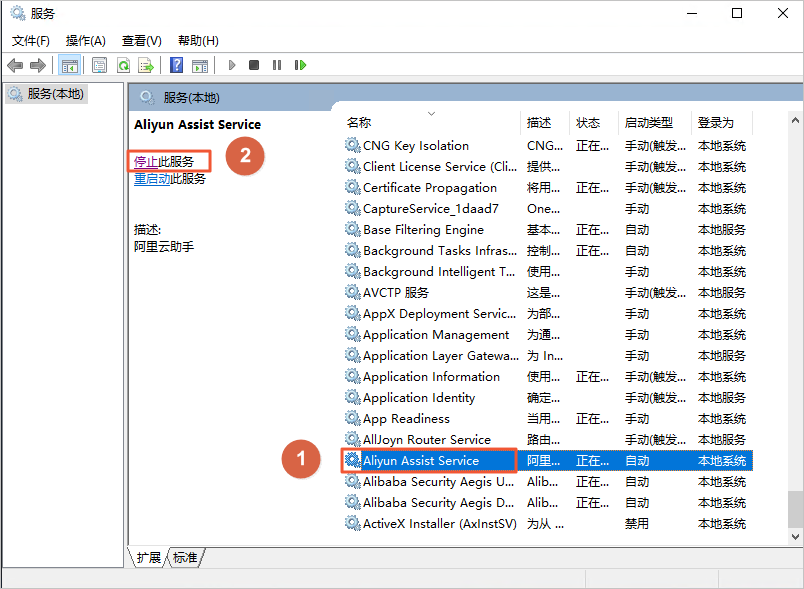Select 服务(本地) in the left tree
Screen dimensions: 804x589
pyautogui.click(x=56, y=94)
